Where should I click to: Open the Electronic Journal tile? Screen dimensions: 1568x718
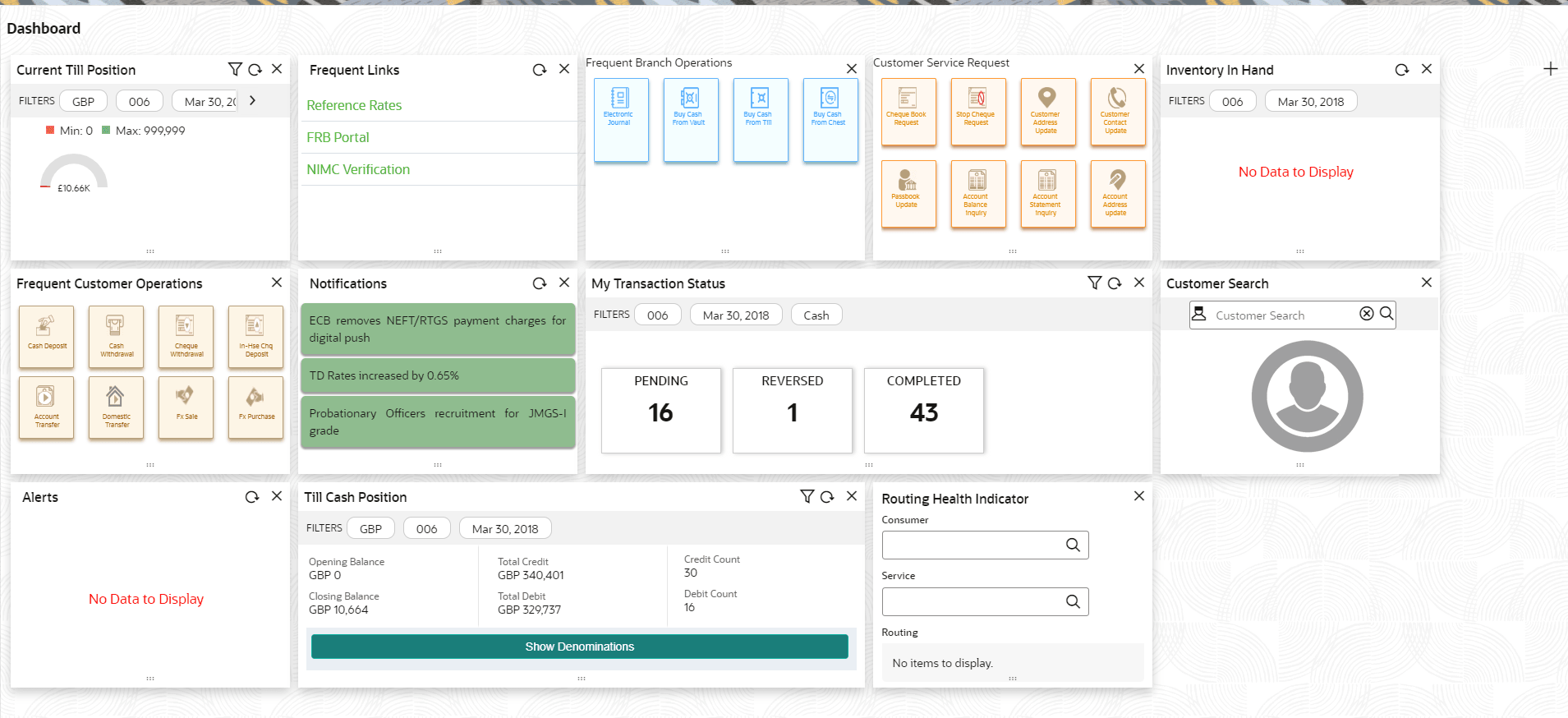[x=620, y=120]
